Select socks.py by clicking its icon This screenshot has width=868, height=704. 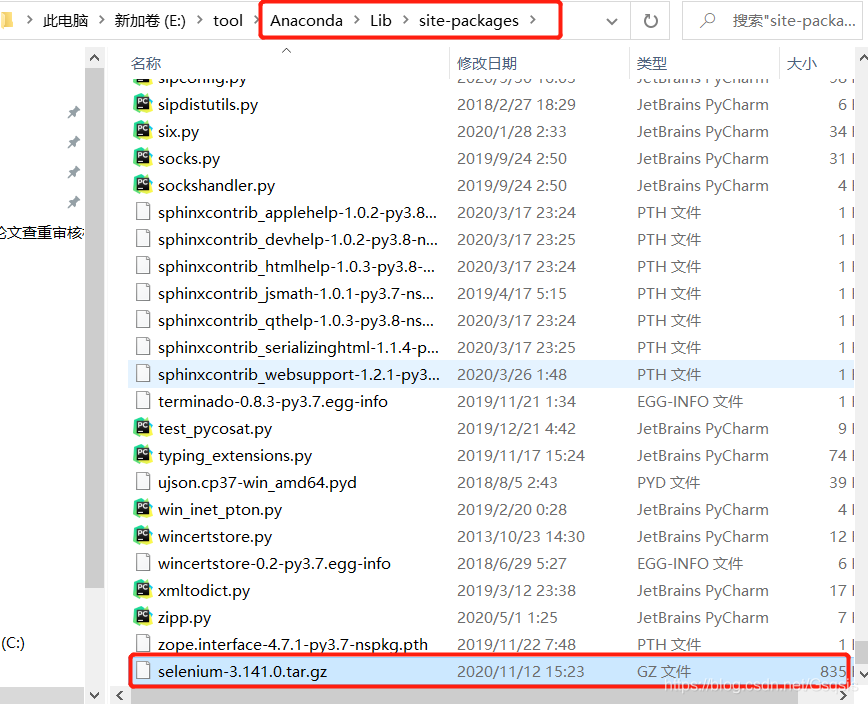142,158
